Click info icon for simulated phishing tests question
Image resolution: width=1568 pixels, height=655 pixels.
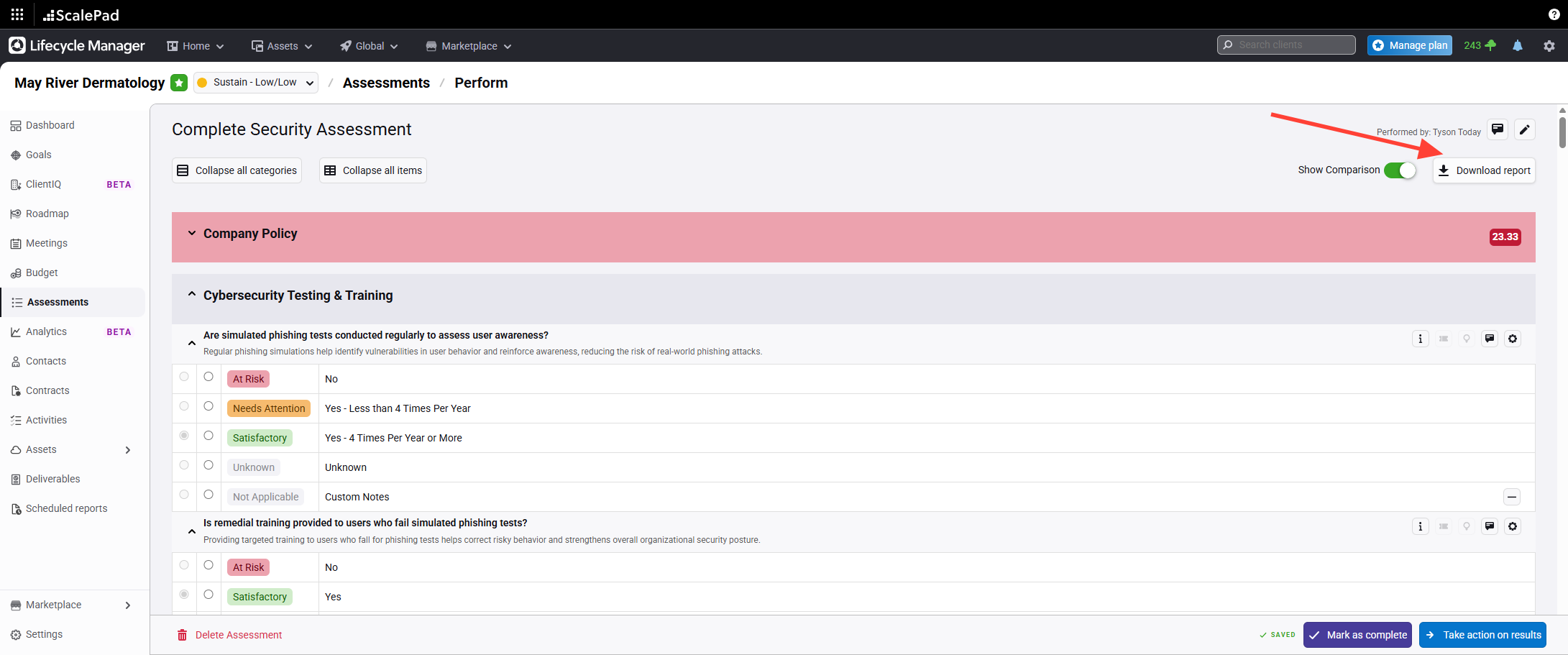point(1420,339)
